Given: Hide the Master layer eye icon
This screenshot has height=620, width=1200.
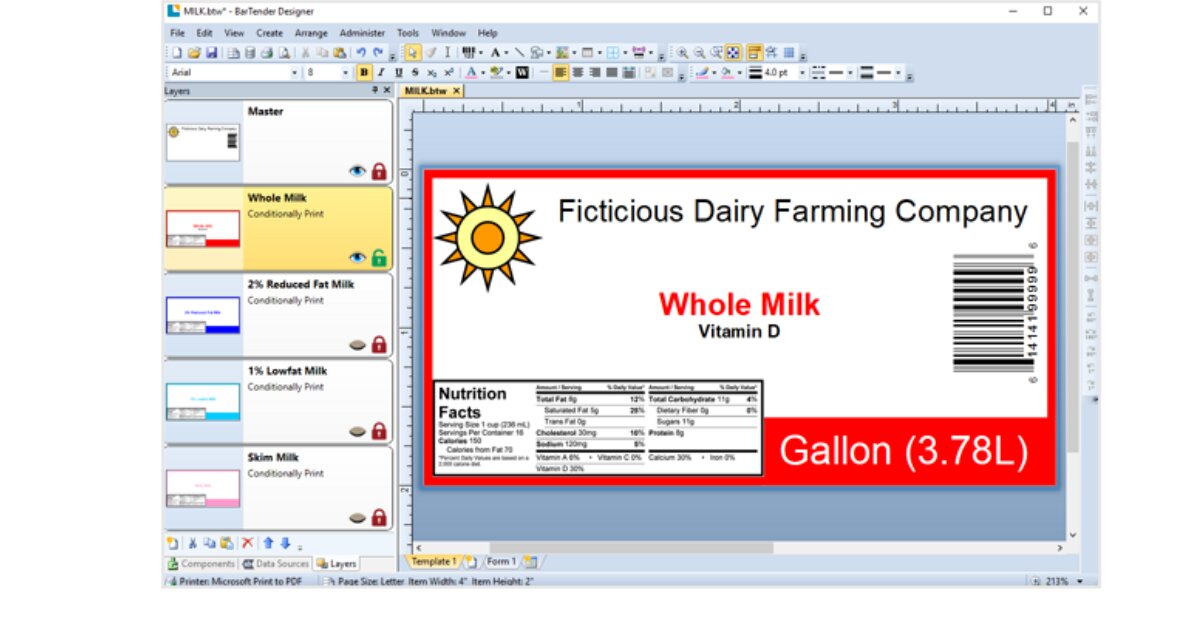Looking at the screenshot, I should pos(357,172).
